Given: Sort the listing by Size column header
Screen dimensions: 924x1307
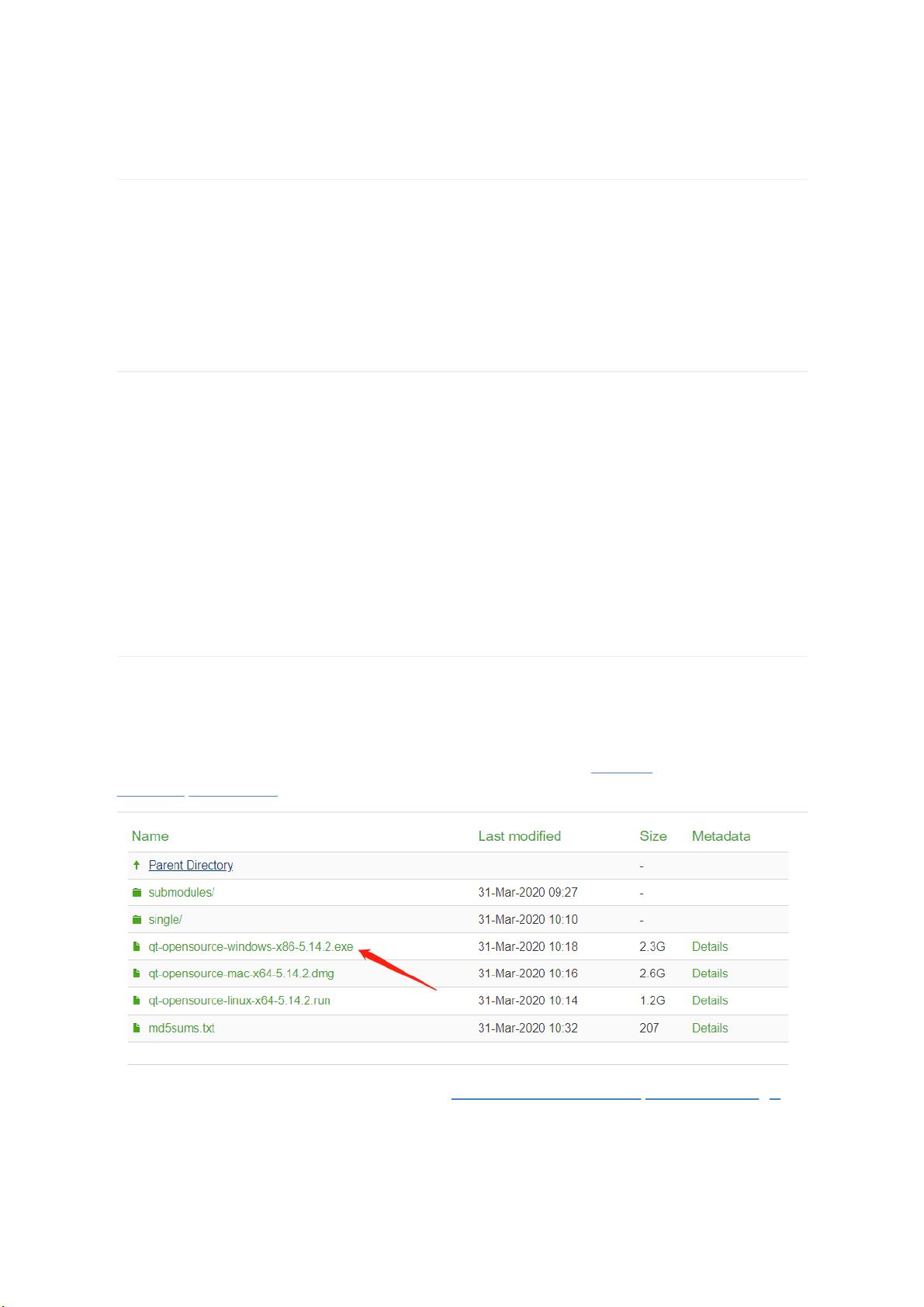Looking at the screenshot, I should pyautogui.click(x=652, y=836).
